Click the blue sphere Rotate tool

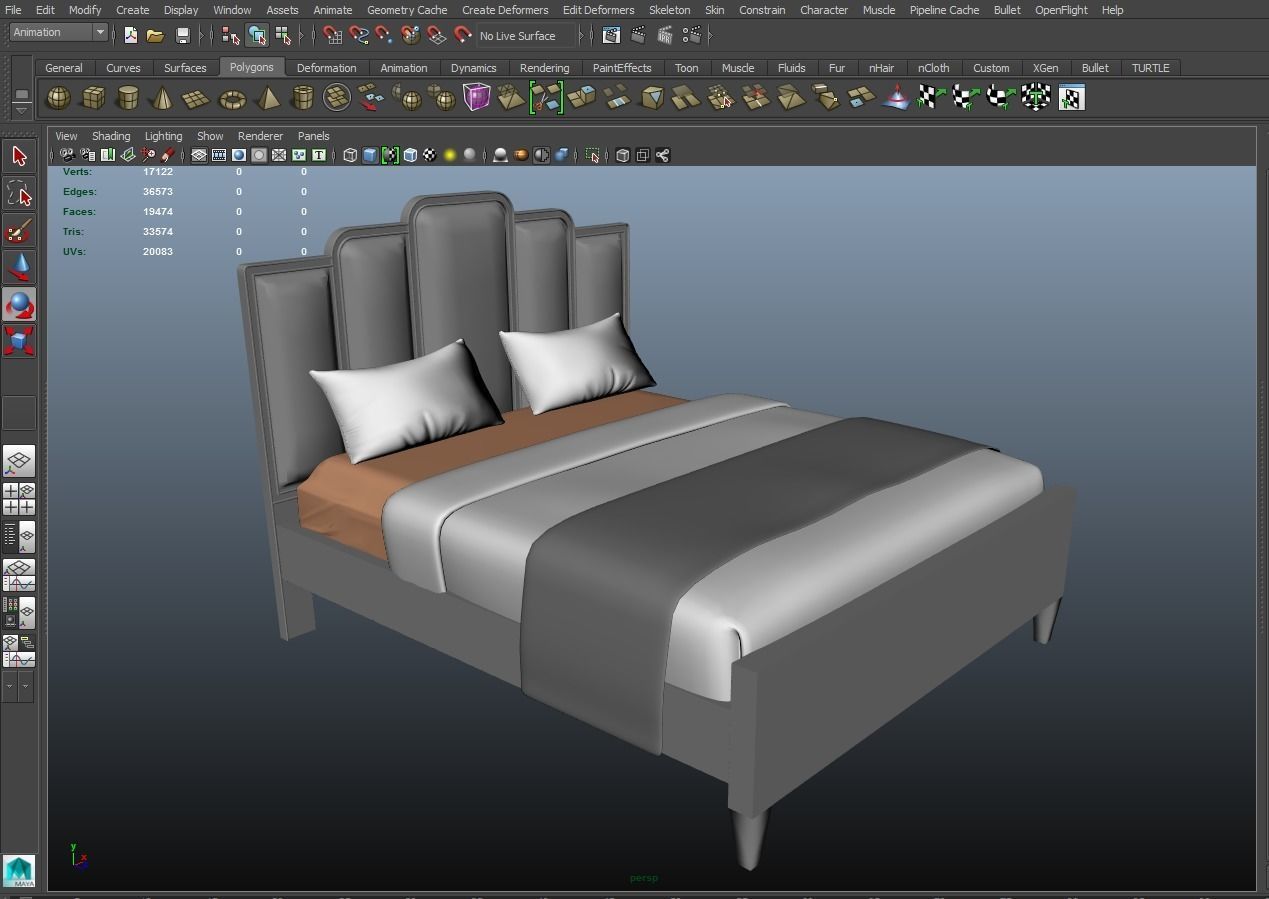point(19,305)
